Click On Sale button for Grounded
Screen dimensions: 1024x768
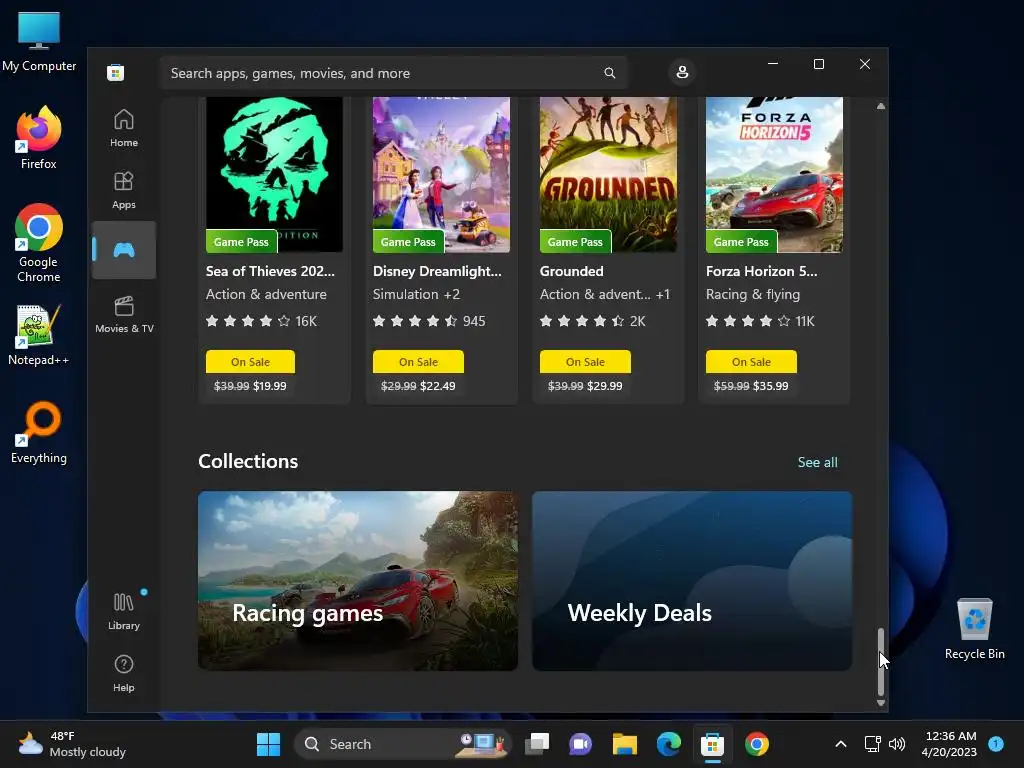pyautogui.click(x=585, y=362)
